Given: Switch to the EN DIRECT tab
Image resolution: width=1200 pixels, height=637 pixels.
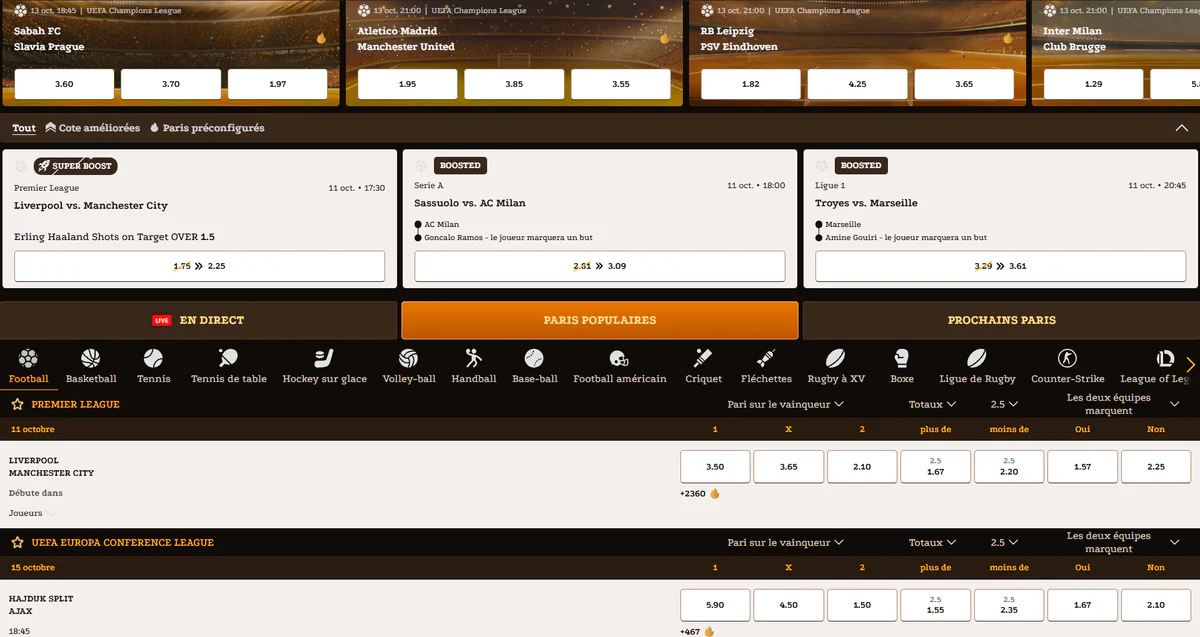Looking at the screenshot, I should coord(199,320).
